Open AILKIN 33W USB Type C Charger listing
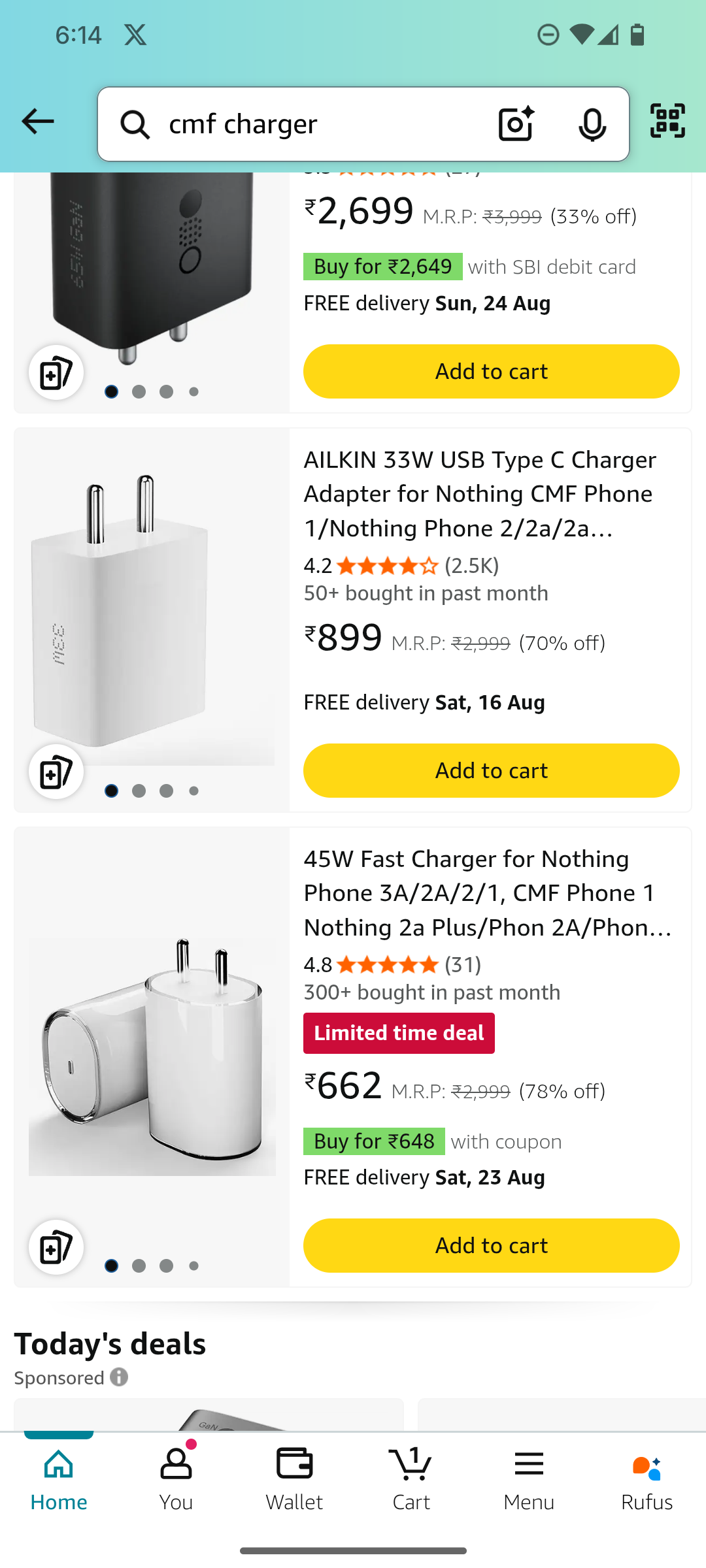This screenshot has height=1568, width=706. pos(480,494)
